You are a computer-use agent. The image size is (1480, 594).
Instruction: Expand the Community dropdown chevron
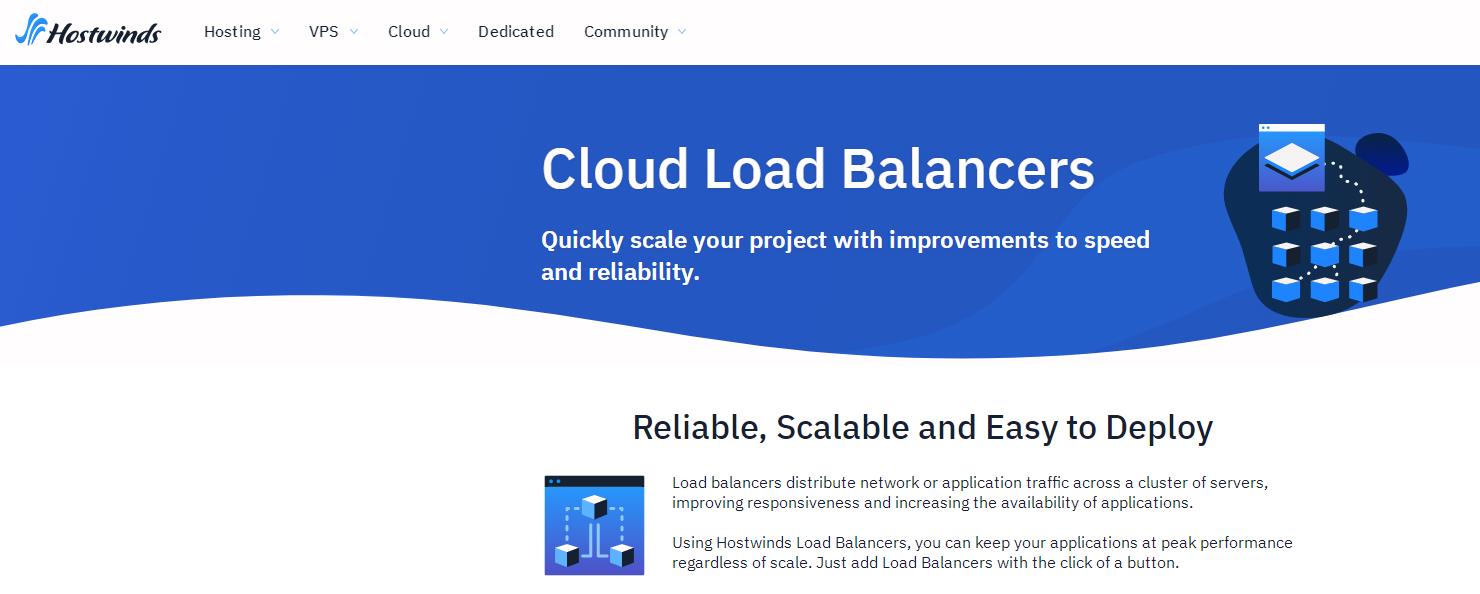click(x=682, y=32)
